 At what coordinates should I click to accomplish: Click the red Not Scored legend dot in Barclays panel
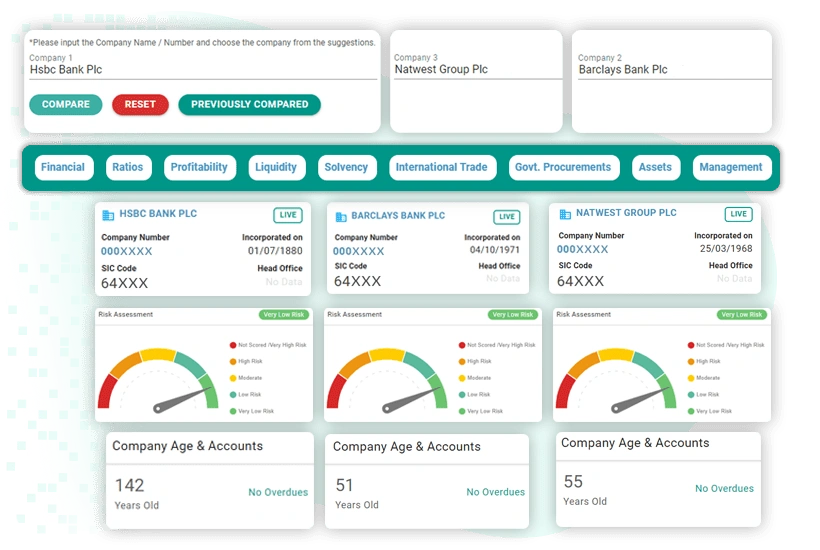click(462, 345)
